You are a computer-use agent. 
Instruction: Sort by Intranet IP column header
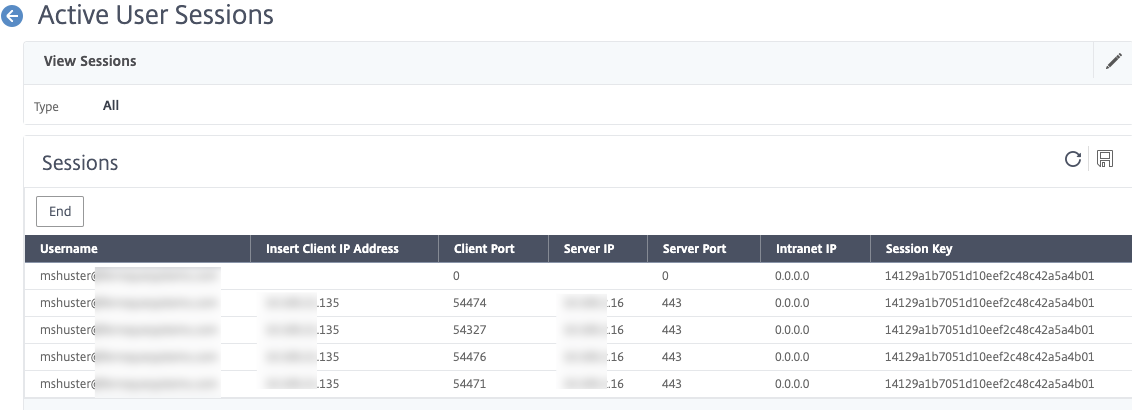805,249
